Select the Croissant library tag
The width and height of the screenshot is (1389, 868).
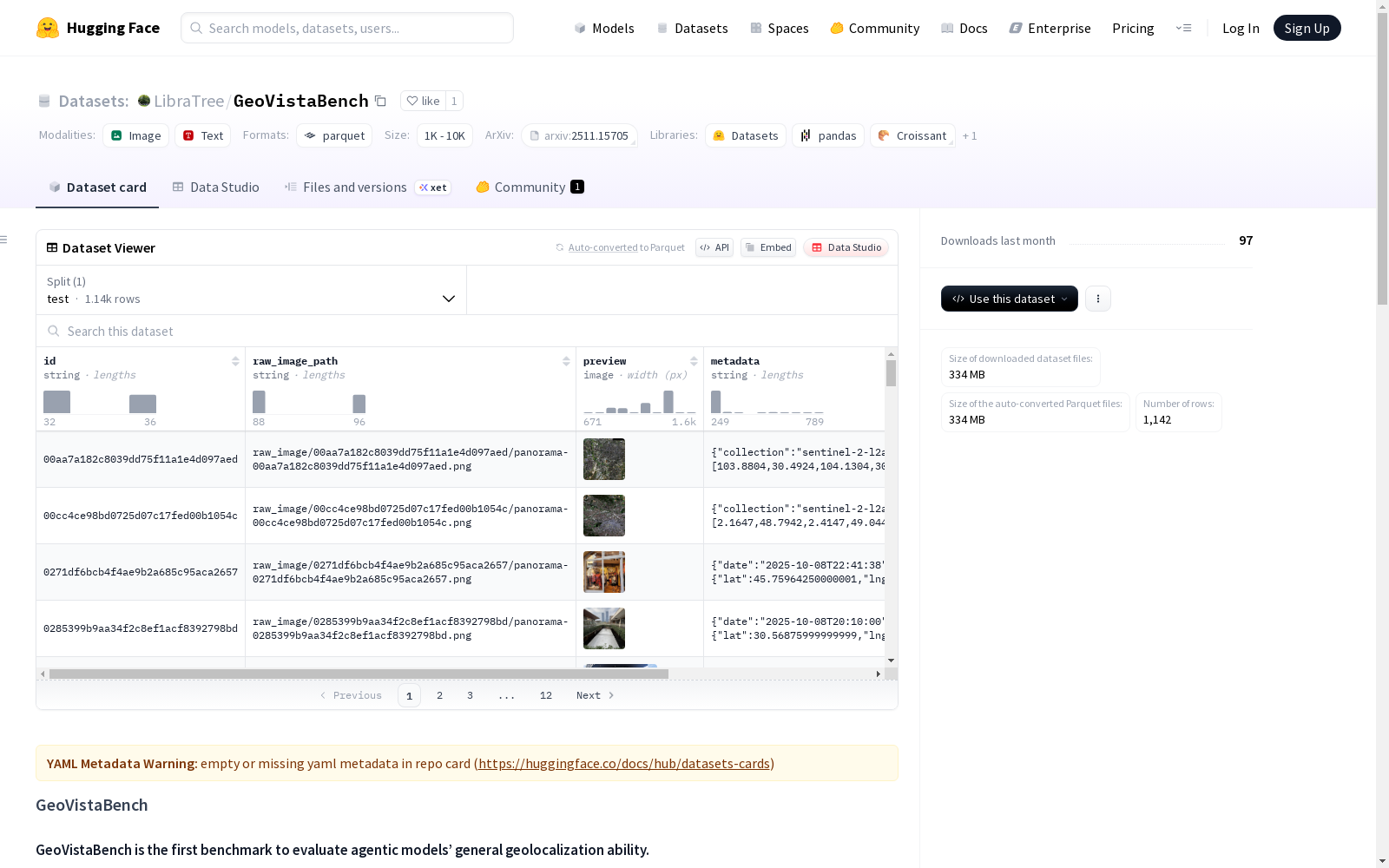pos(912,135)
